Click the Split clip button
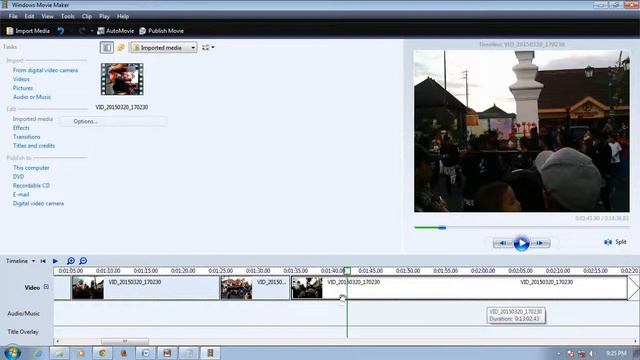The image size is (640, 360). coord(615,242)
